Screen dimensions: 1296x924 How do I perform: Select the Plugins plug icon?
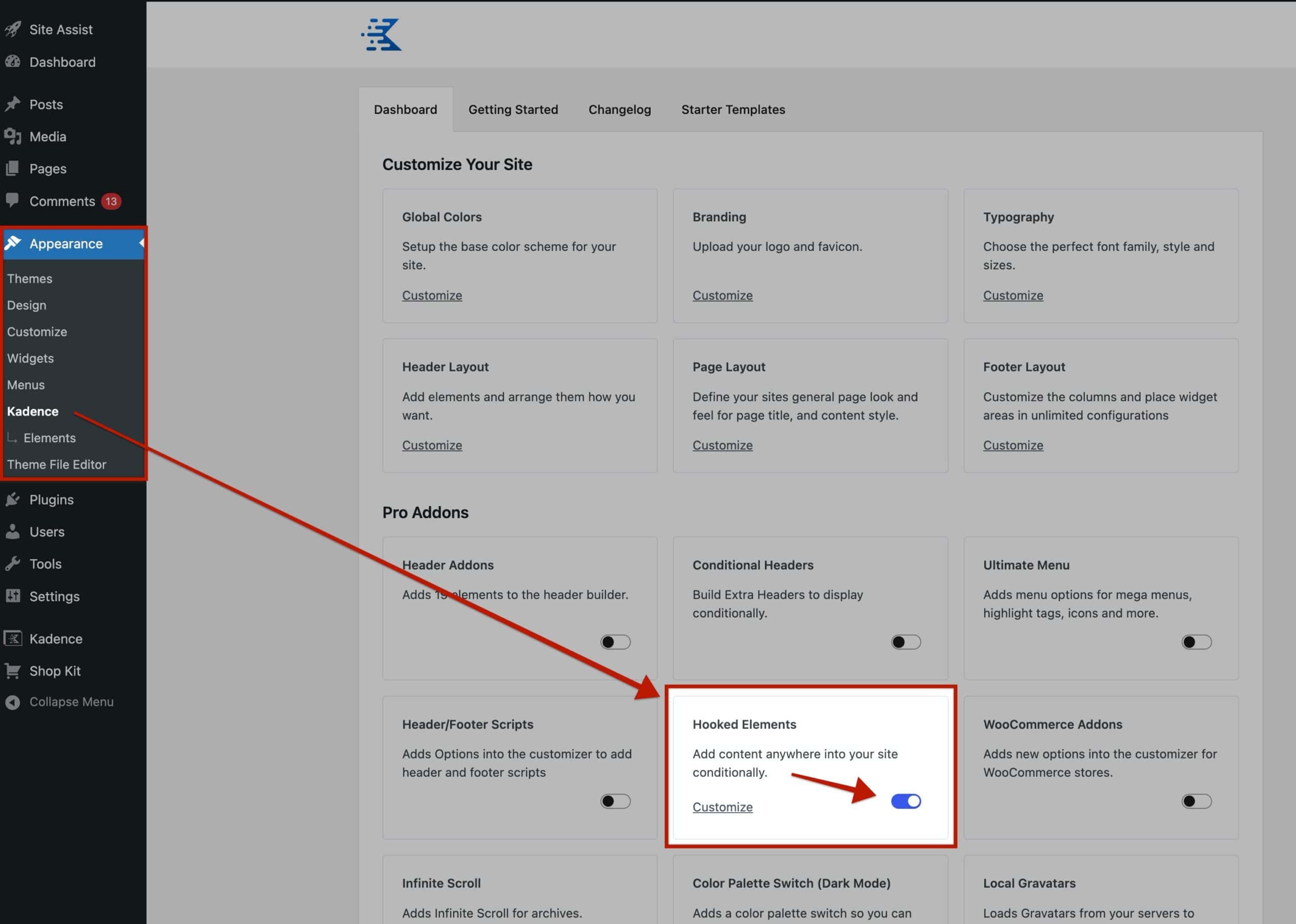(x=13, y=499)
